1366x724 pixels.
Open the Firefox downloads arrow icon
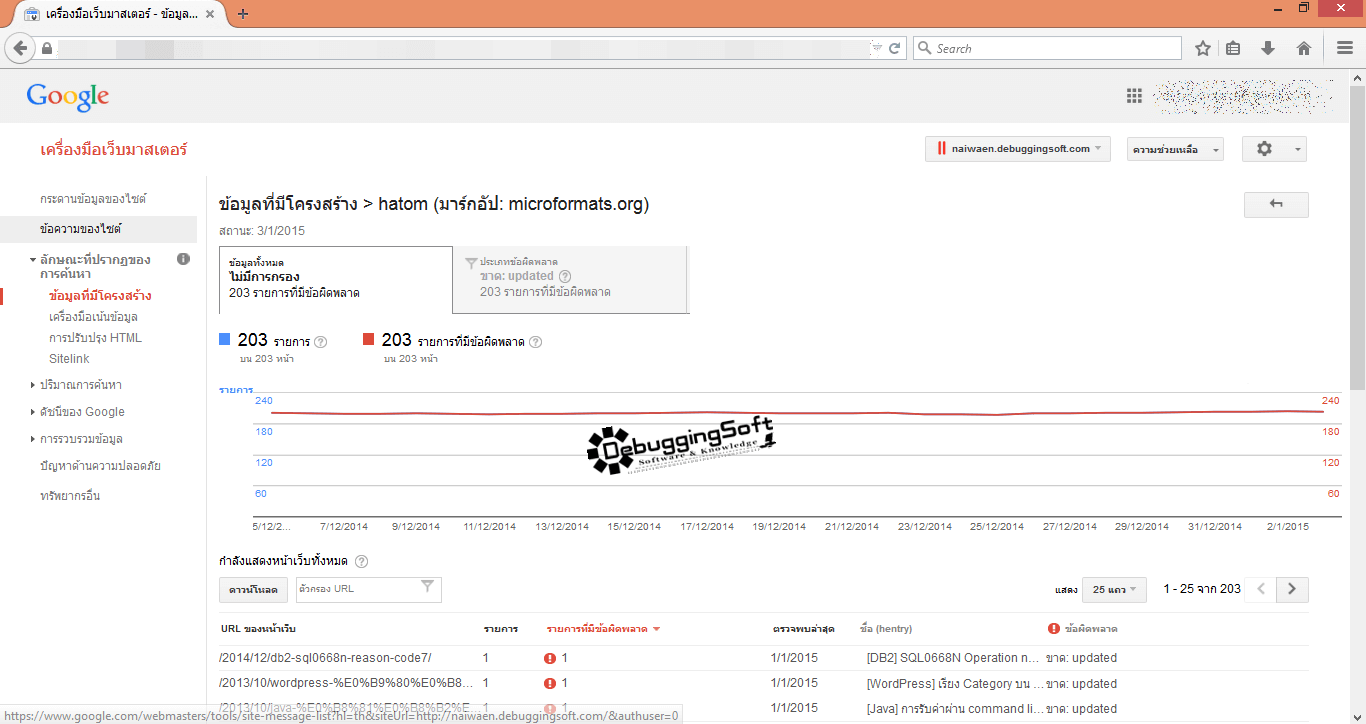pos(1268,48)
